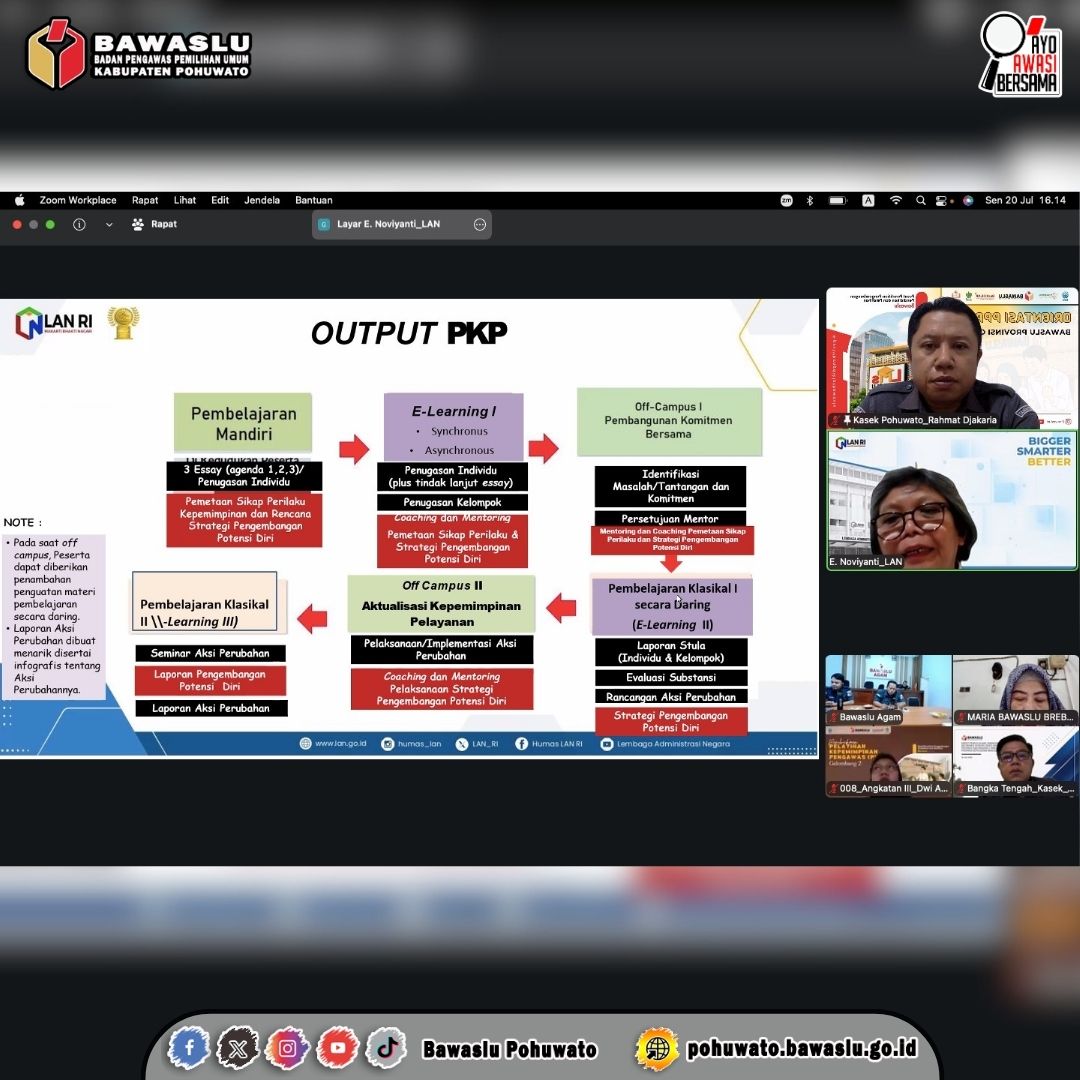Viewport: 1080px width, 1080px height.
Task: Open Spotlight search magnifier
Action: pos(920,200)
